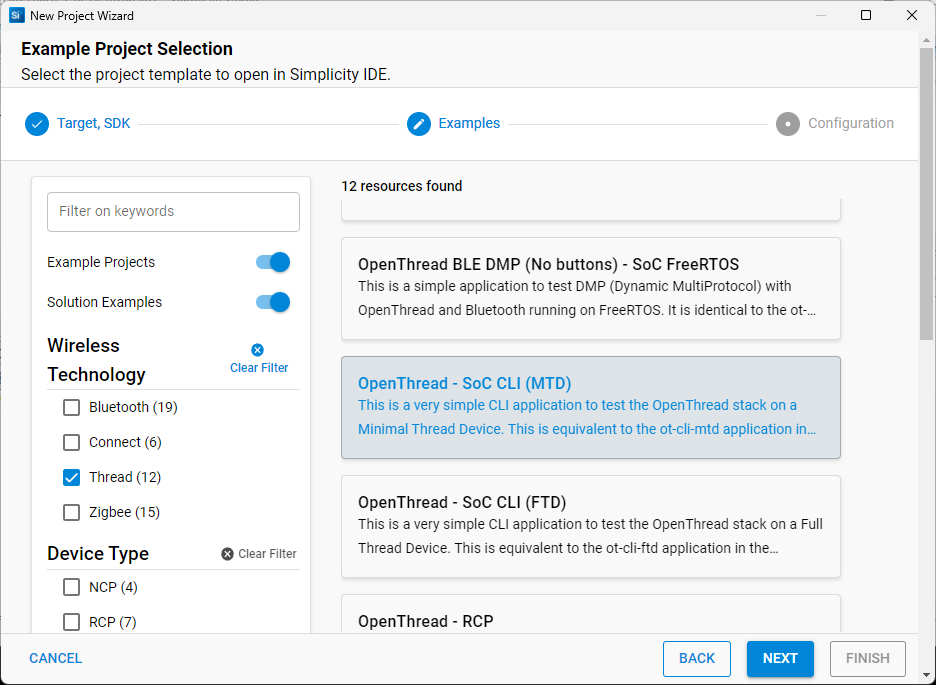Turn off the Solution Examples toggle

tap(272, 301)
